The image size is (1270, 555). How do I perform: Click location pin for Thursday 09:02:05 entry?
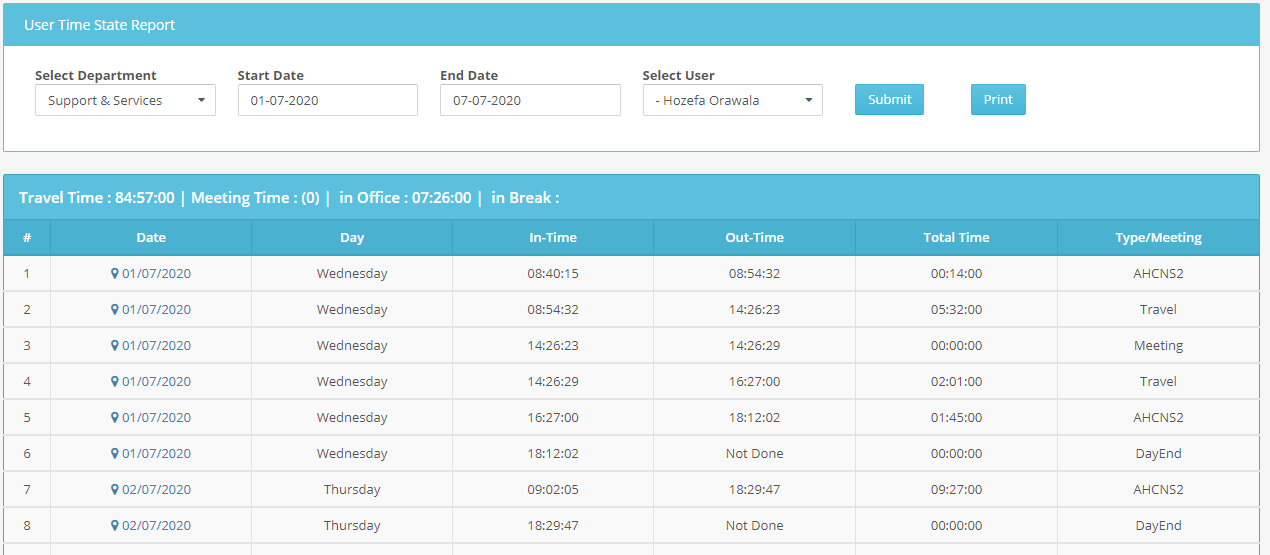coord(115,490)
